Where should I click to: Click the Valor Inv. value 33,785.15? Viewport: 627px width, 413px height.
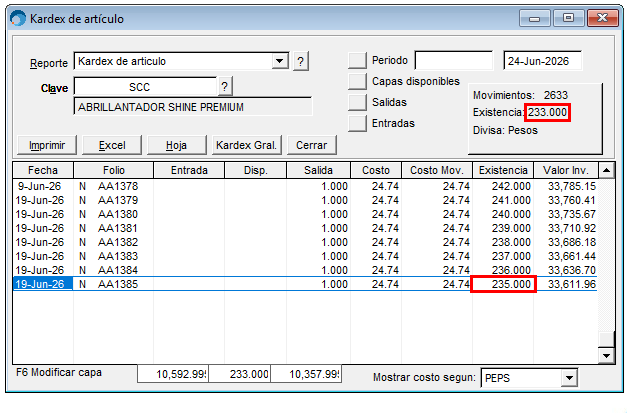(x=572, y=186)
